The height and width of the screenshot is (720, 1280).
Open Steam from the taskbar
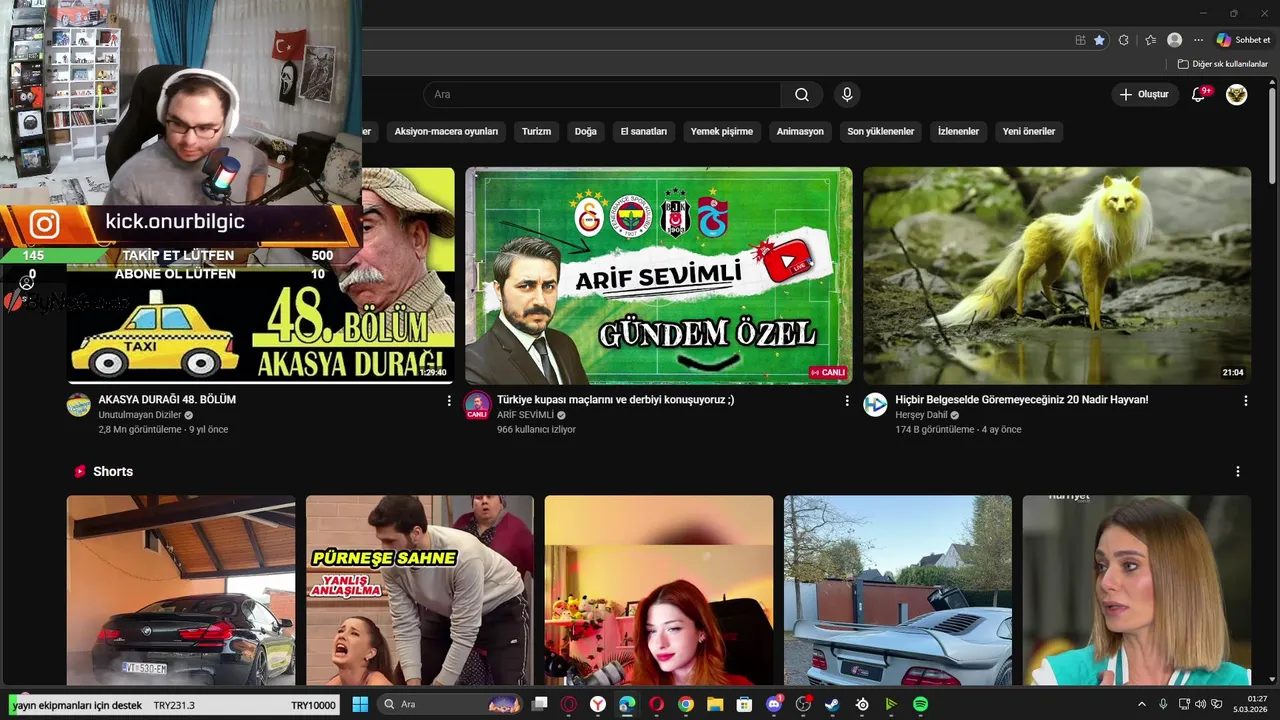pyautogui.click(x=832, y=704)
